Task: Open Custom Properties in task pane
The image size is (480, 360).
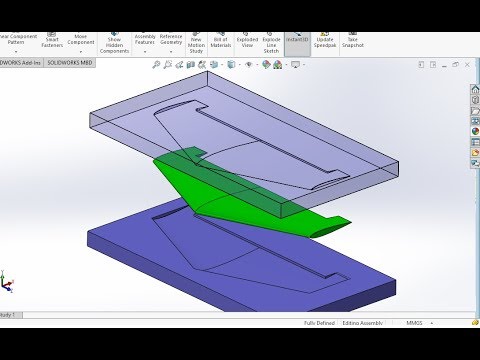Action: click(x=475, y=142)
